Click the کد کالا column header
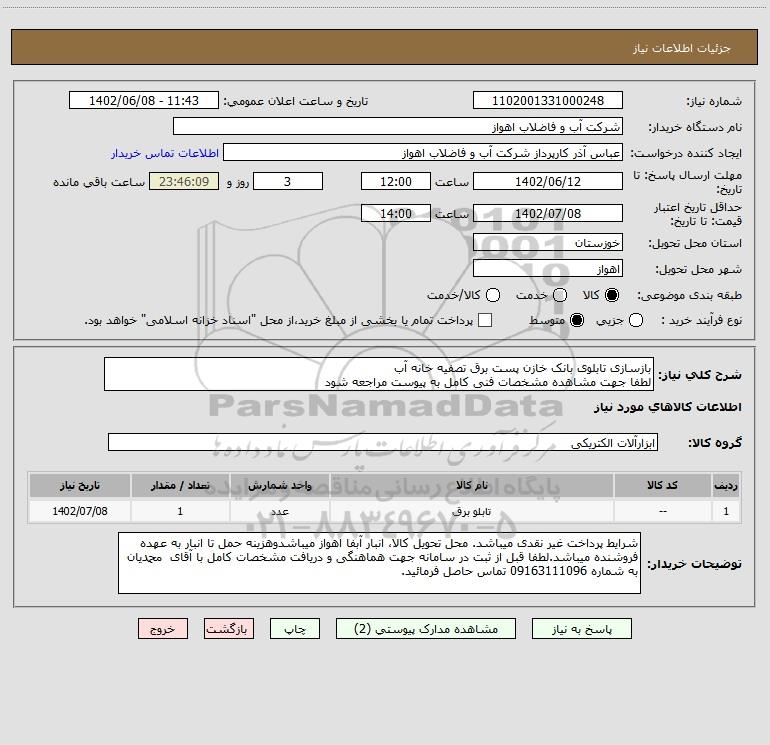This screenshot has height=745, width=770. [662, 485]
